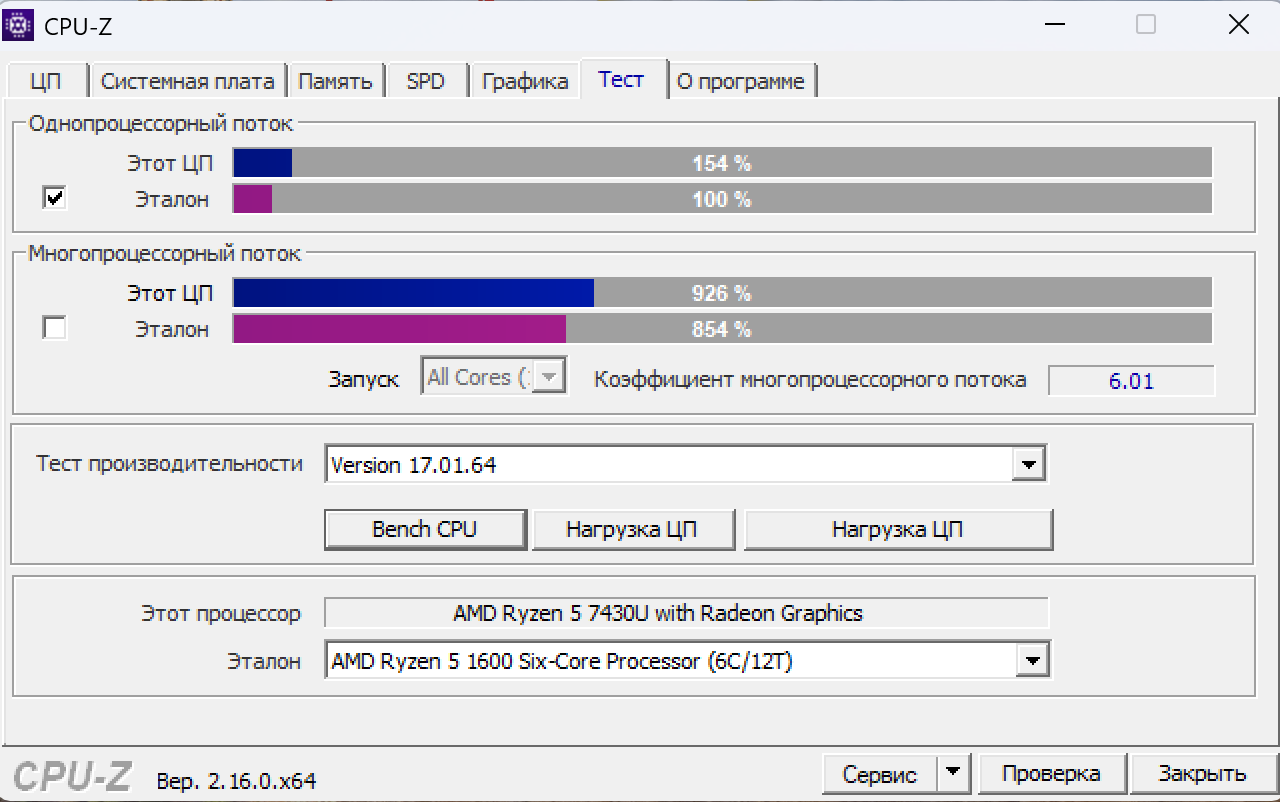This screenshot has width=1280, height=802.
Task: Click the AMD Ryzen 5 7430U processor field
Action: pos(687,613)
